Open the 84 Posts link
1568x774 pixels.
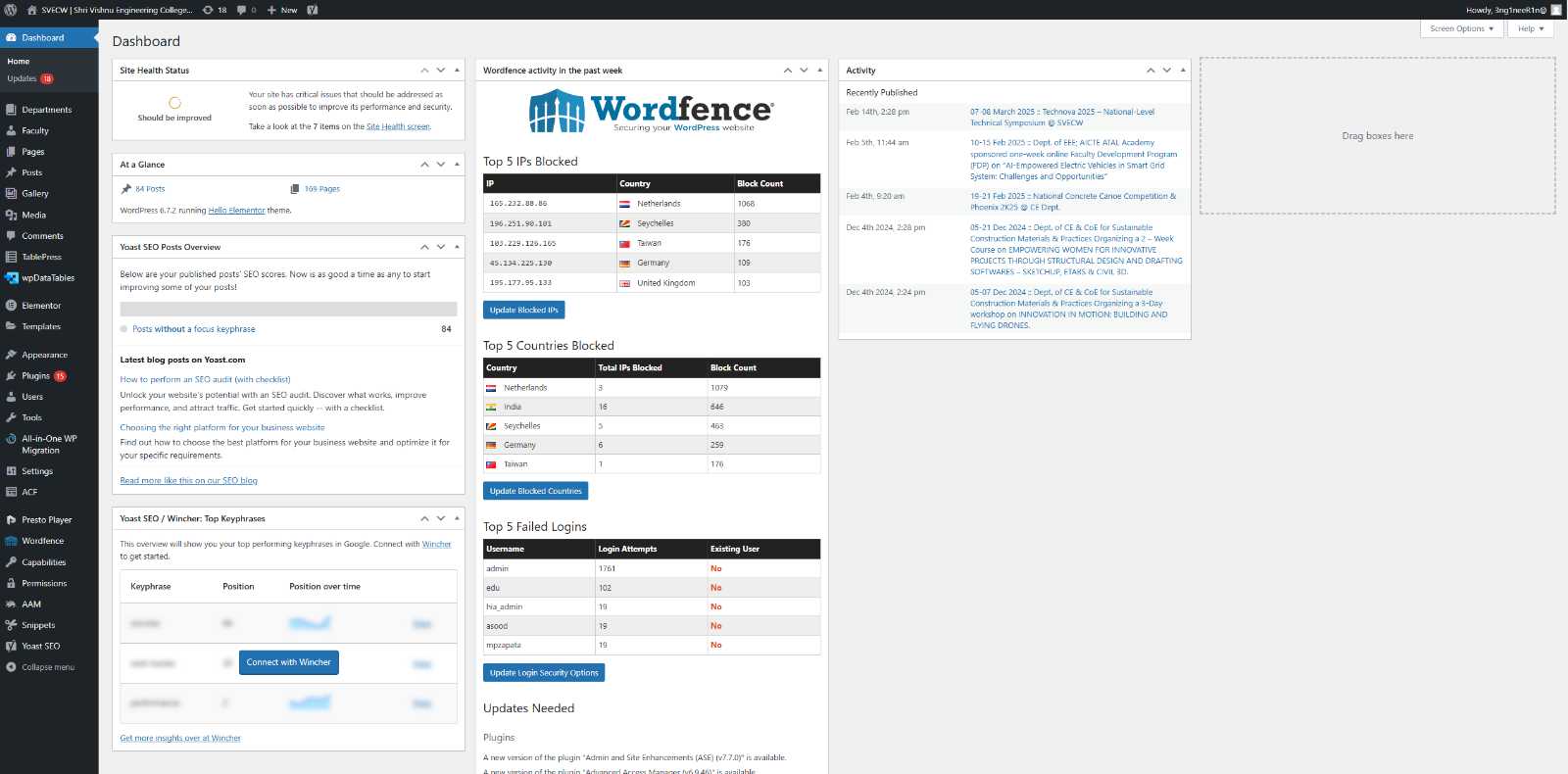(x=150, y=189)
